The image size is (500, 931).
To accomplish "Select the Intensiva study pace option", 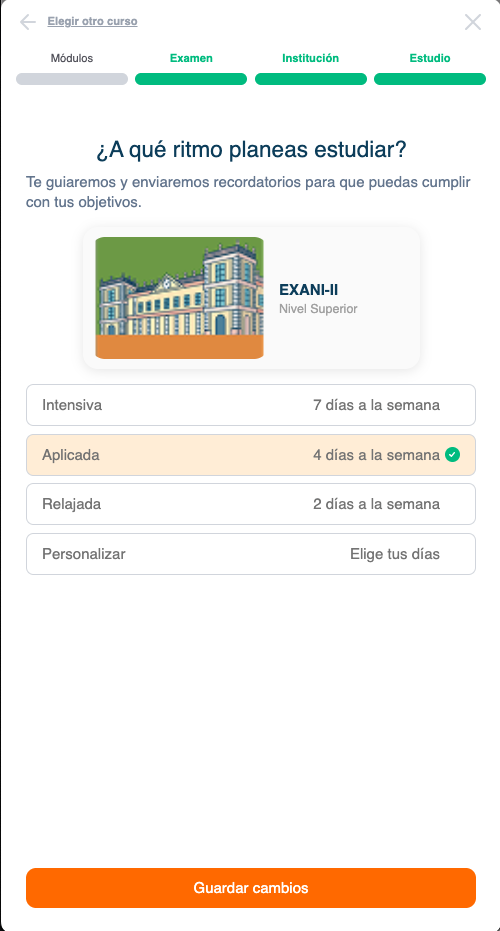I will click(x=251, y=405).
